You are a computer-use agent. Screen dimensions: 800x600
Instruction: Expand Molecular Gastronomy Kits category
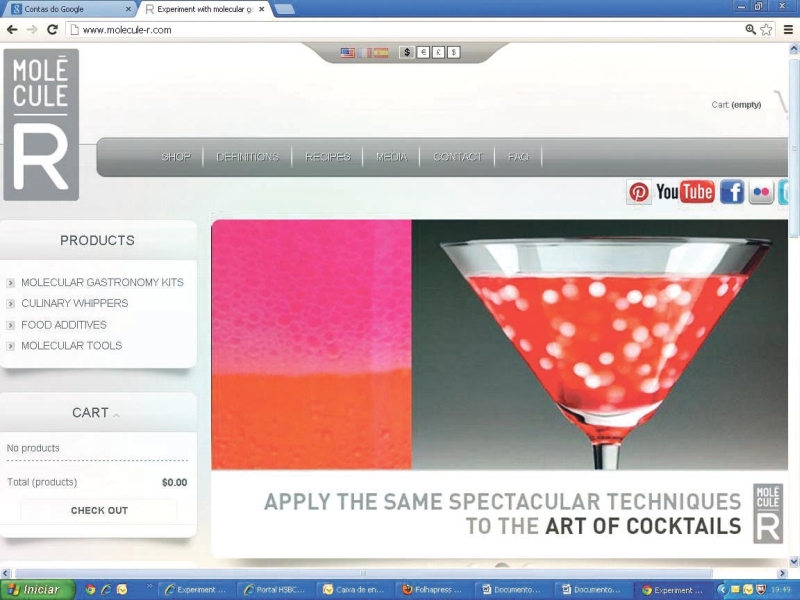pos(10,283)
